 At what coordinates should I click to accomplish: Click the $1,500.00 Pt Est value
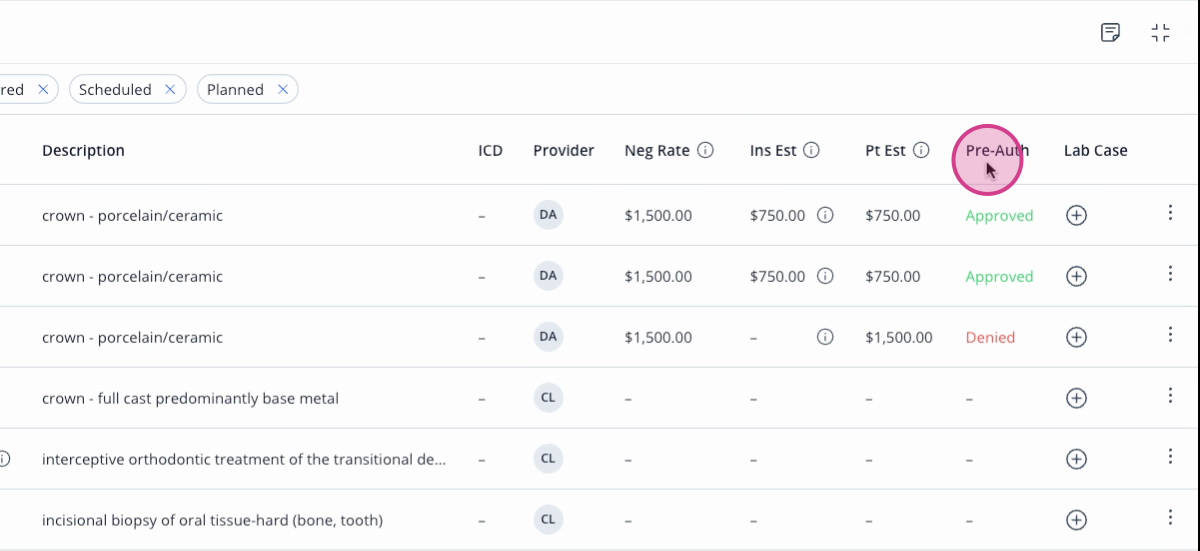[899, 338]
